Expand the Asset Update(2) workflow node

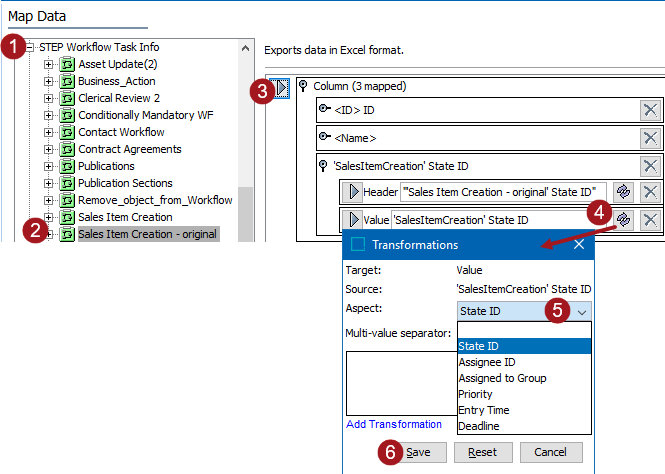click(48, 64)
